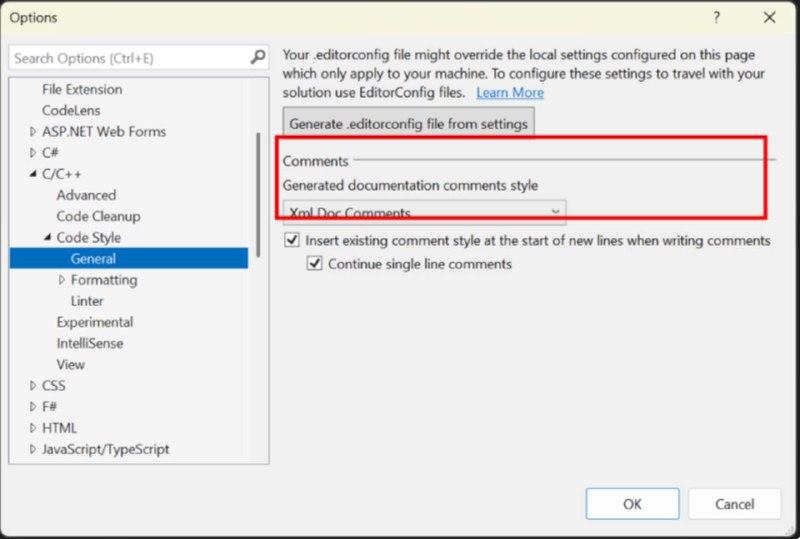
Task: Uncheck Continue single line comments
Action: tap(314, 263)
